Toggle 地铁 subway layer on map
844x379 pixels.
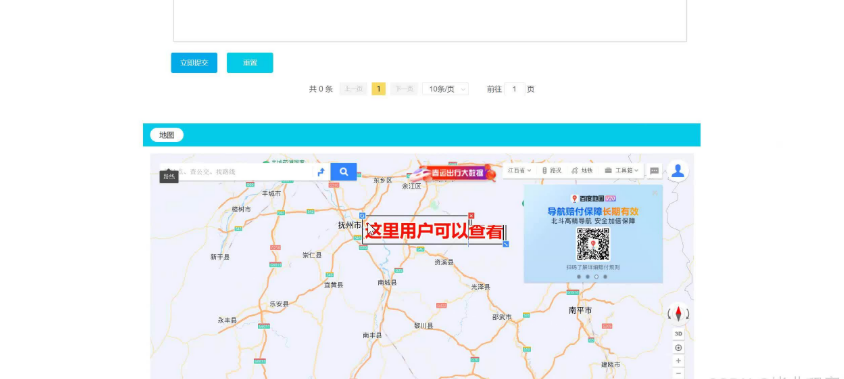(x=582, y=171)
